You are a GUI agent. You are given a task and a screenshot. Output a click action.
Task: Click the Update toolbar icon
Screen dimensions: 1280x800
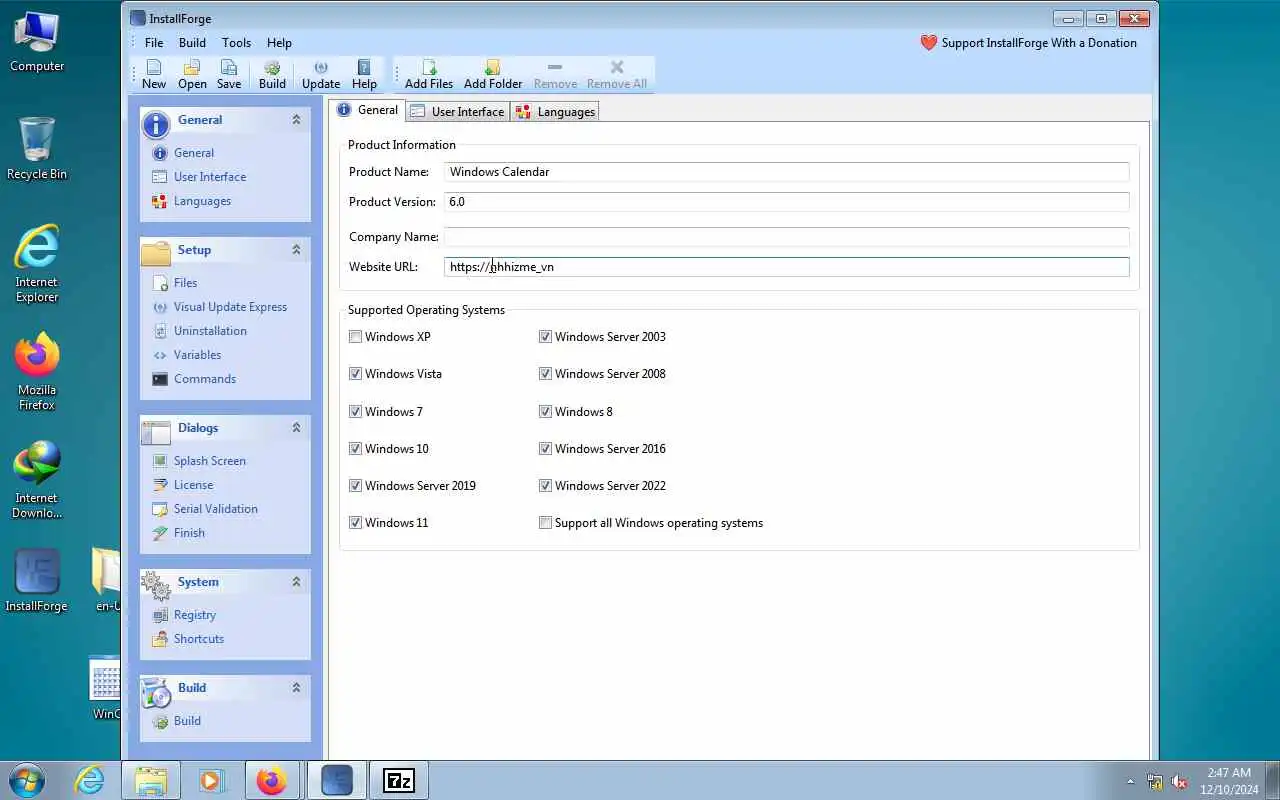pyautogui.click(x=321, y=75)
